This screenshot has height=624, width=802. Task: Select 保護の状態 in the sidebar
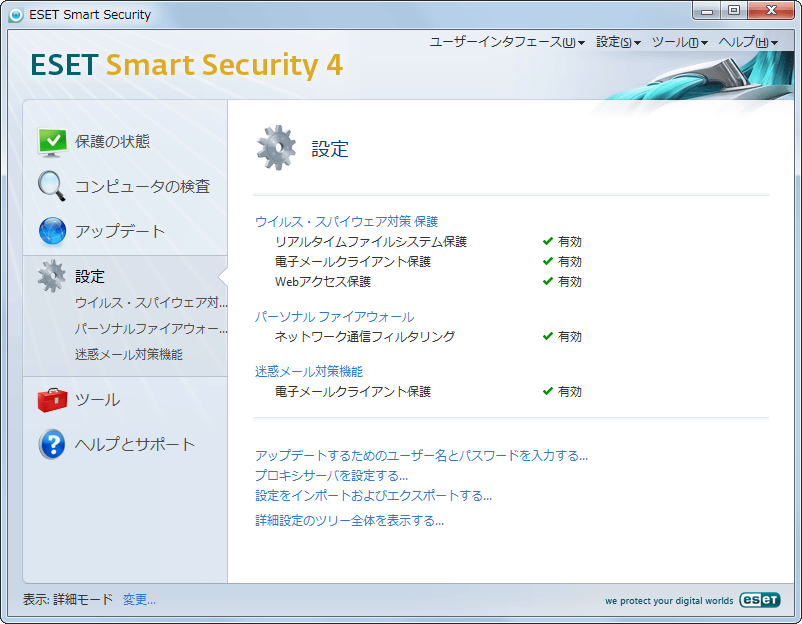[113, 141]
